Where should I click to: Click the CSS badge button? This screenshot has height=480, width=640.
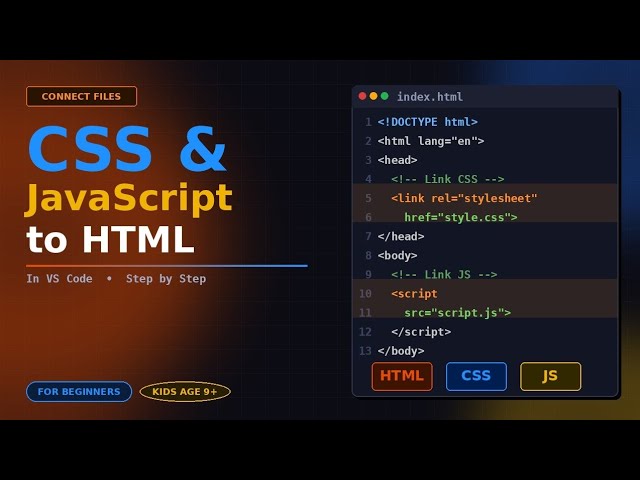(x=476, y=376)
